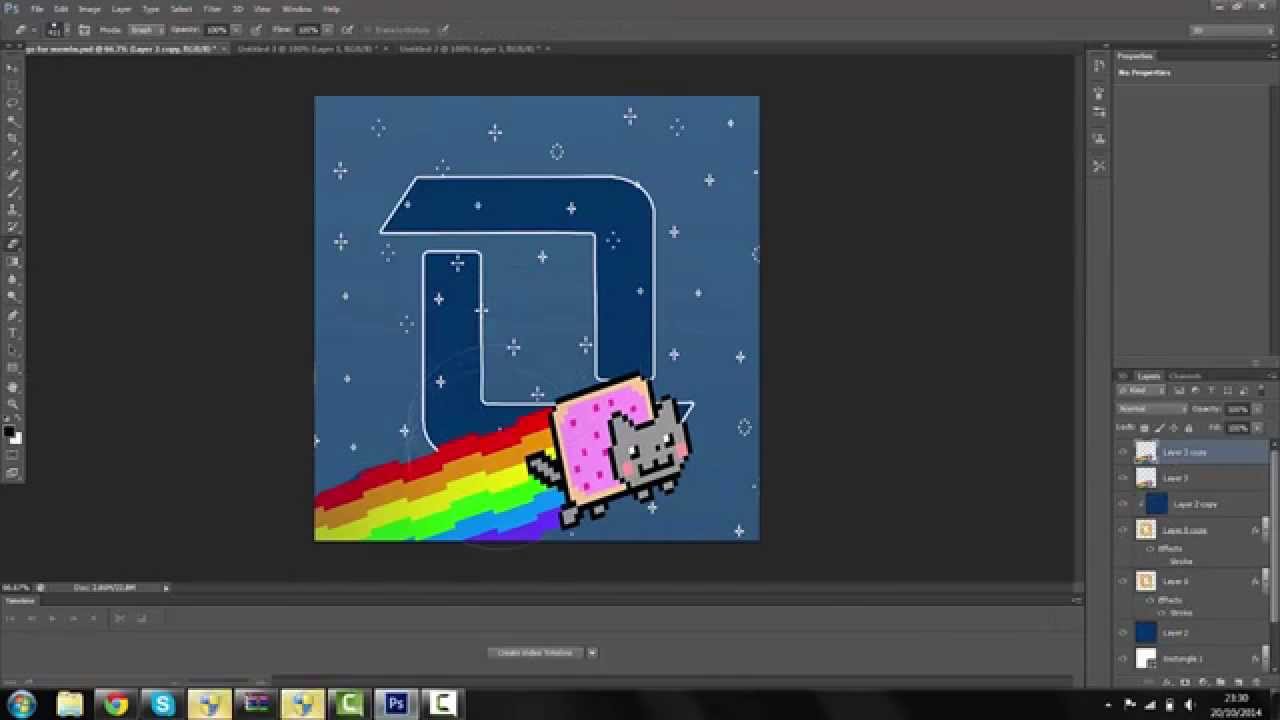Viewport: 1280px width, 720px height.
Task: Click the background color swatch
Action: coord(16,438)
